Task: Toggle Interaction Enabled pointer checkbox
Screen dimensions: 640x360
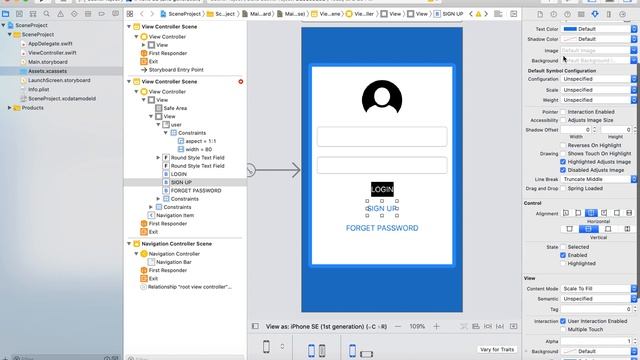Action: pyautogui.click(x=563, y=112)
